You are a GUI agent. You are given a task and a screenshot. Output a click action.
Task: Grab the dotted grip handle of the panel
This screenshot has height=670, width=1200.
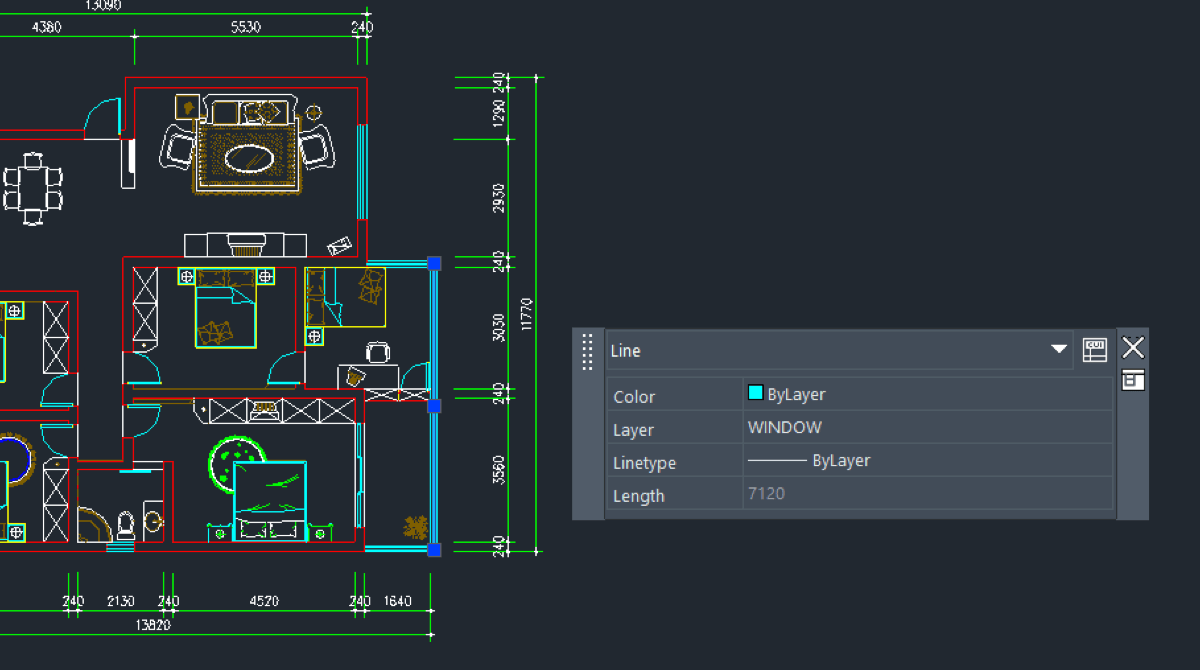pyautogui.click(x=588, y=351)
